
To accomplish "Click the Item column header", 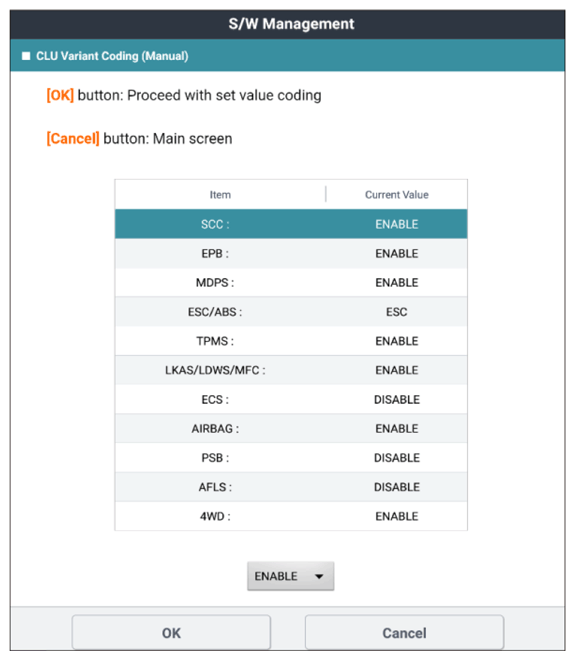I will pyautogui.click(x=220, y=194).
